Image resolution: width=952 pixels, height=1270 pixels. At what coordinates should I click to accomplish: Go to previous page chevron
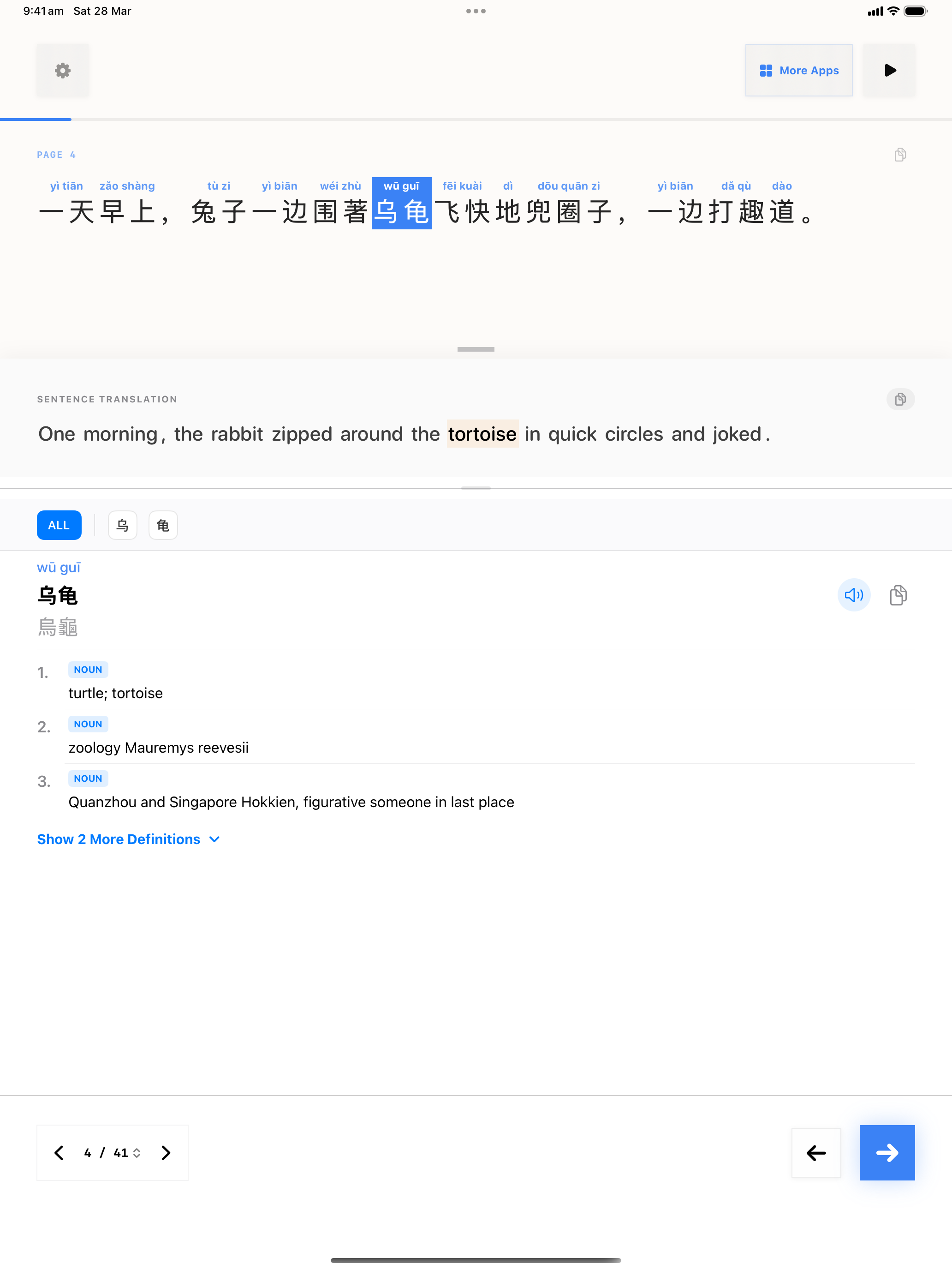point(59,1153)
